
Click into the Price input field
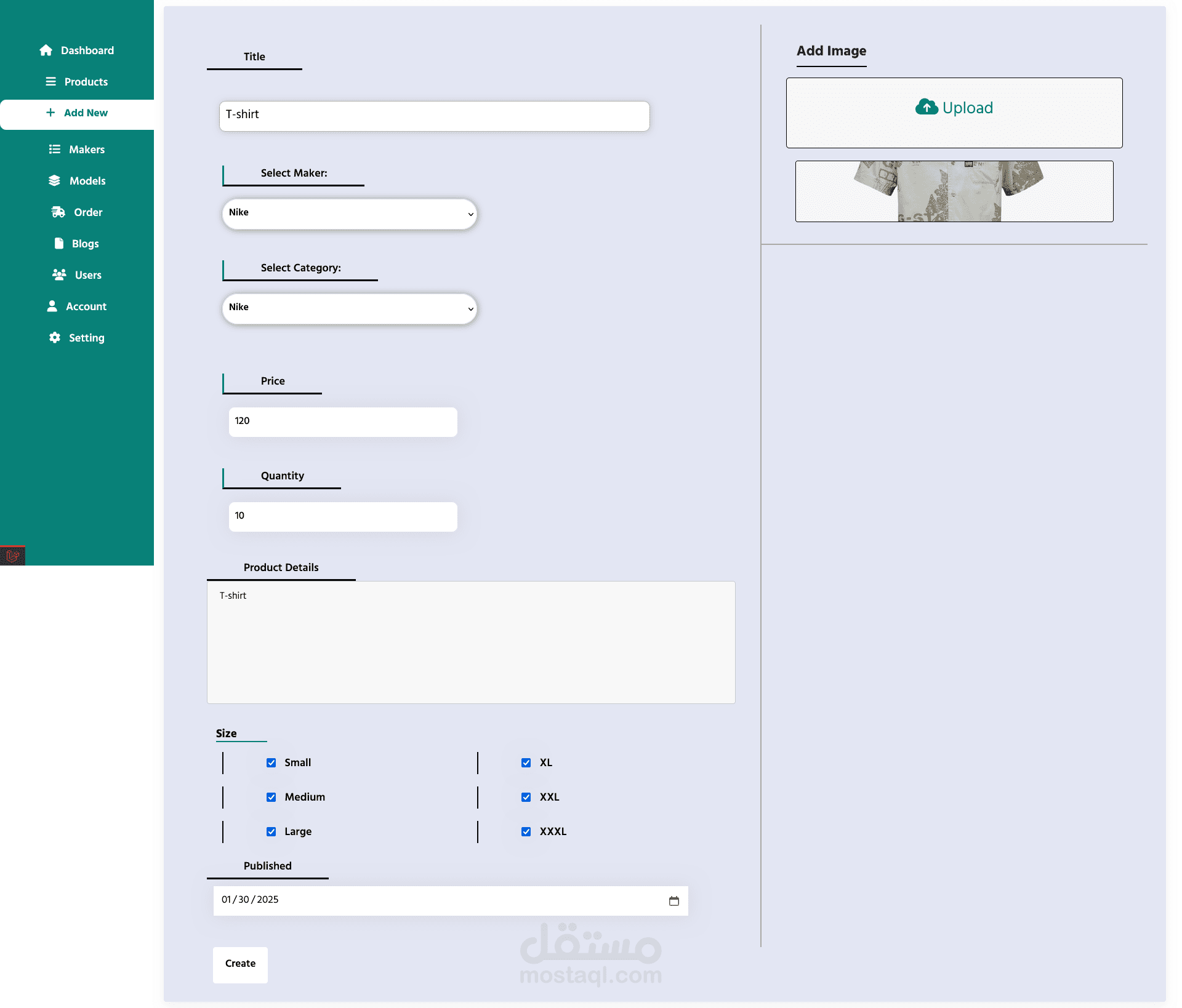[x=343, y=422]
